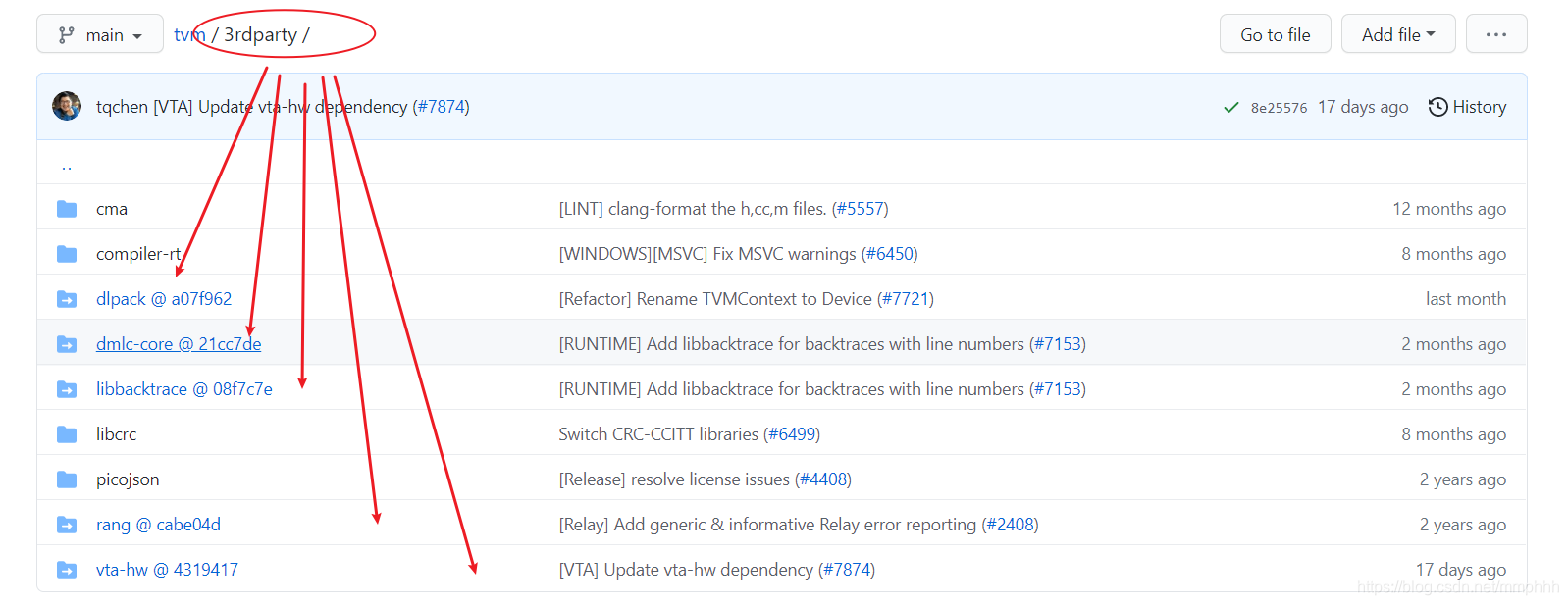Click the tvm repository breadcrumb link

point(189,34)
